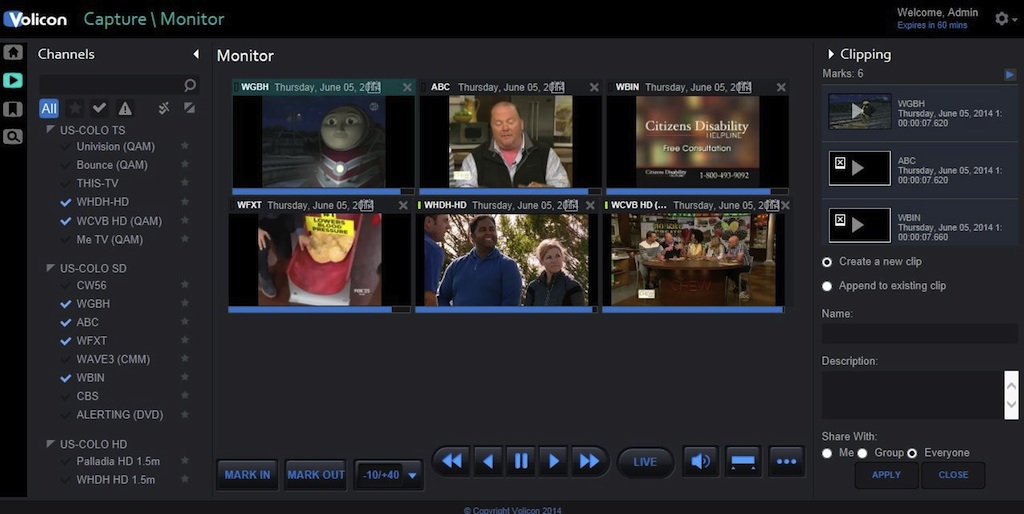
Task: Click the calendar icon on WBIN player
Action: (x=744, y=87)
